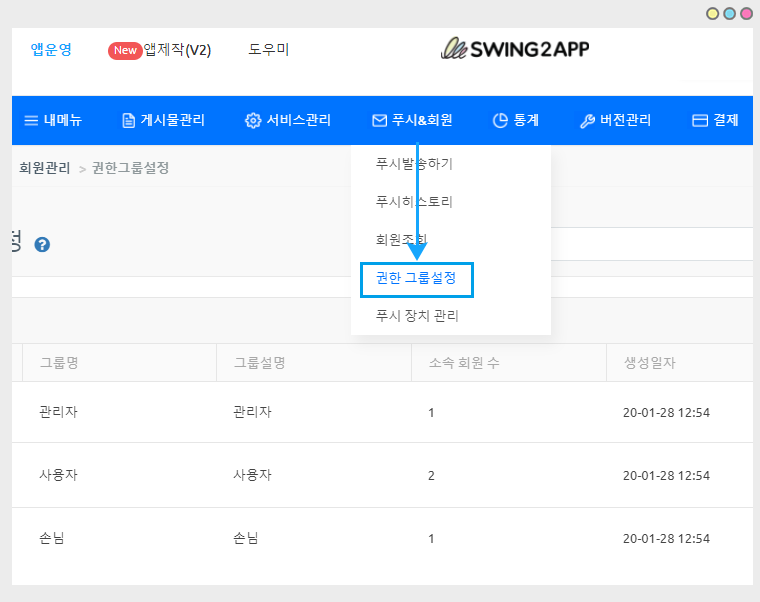Click the 생성일자 column header
Image resolution: width=760 pixels, height=602 pixels.
tap(648, 363)
